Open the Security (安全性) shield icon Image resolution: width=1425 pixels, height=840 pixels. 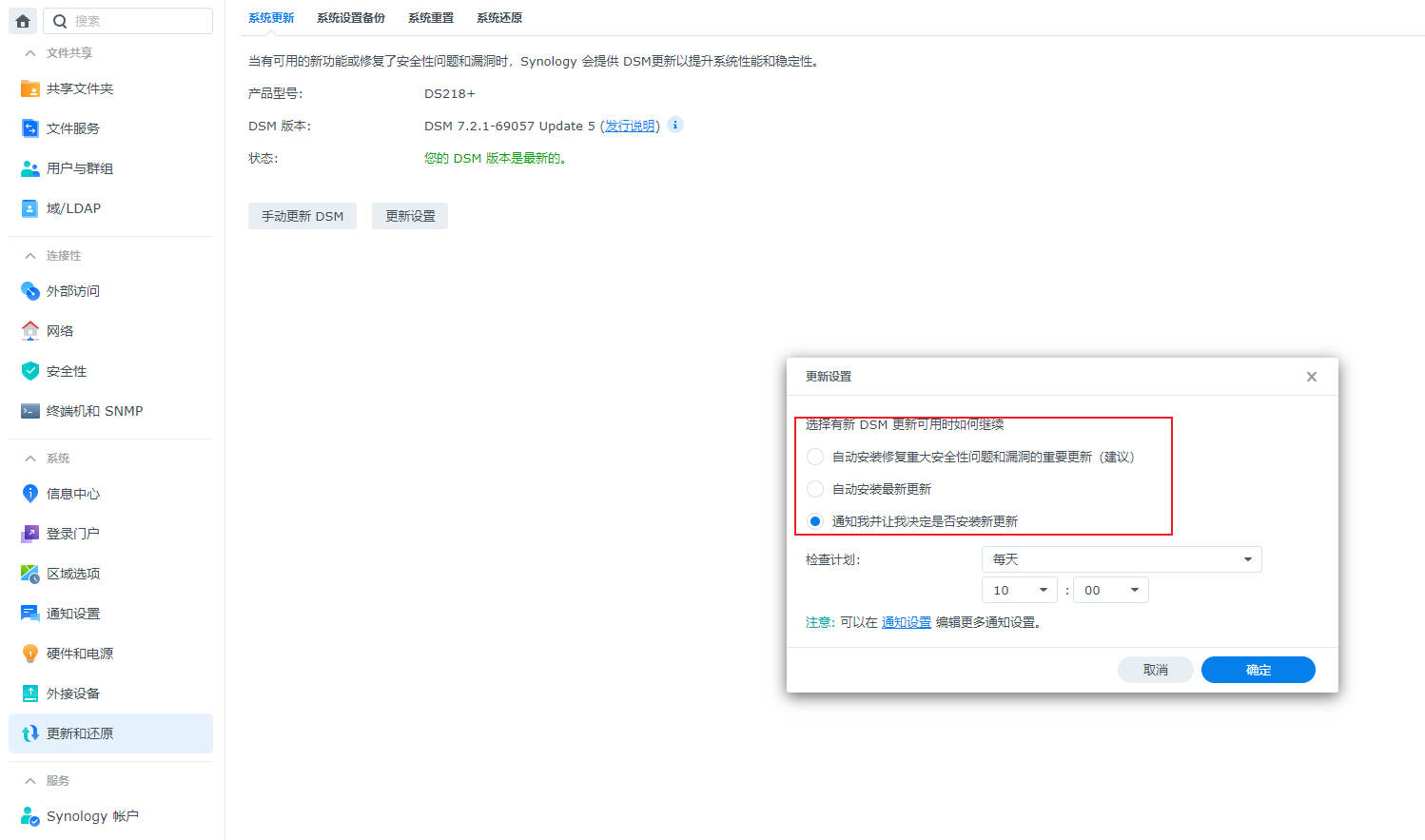click(30, 371)
